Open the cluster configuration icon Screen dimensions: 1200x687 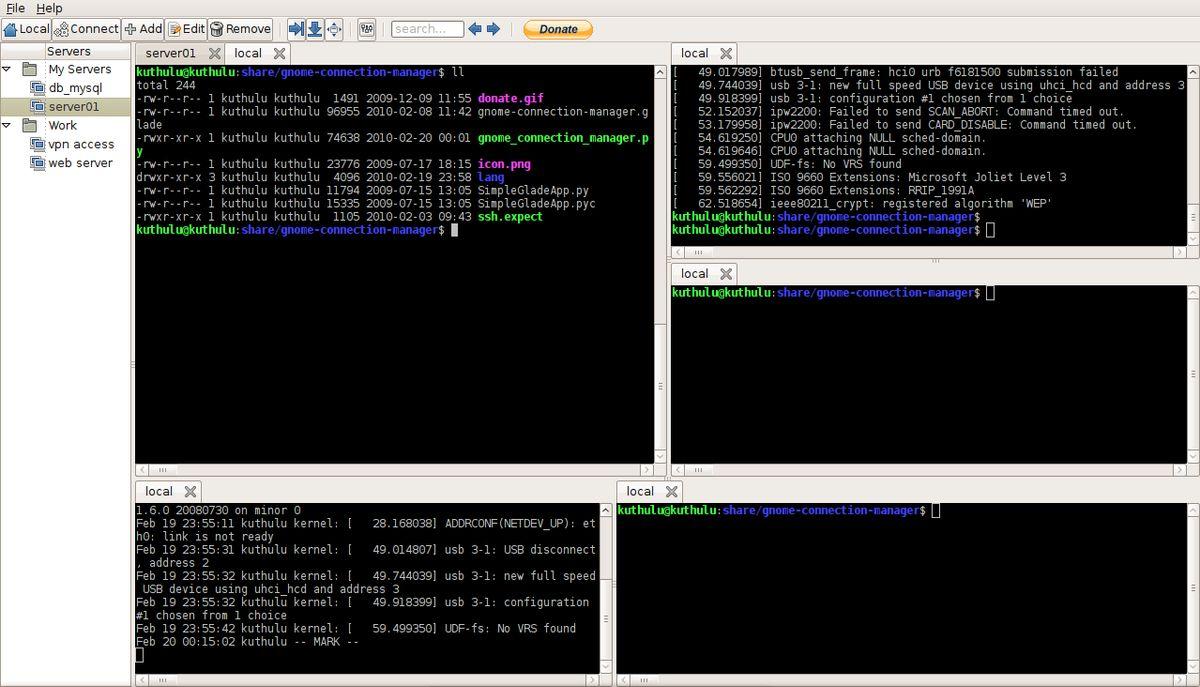(366, 29)
